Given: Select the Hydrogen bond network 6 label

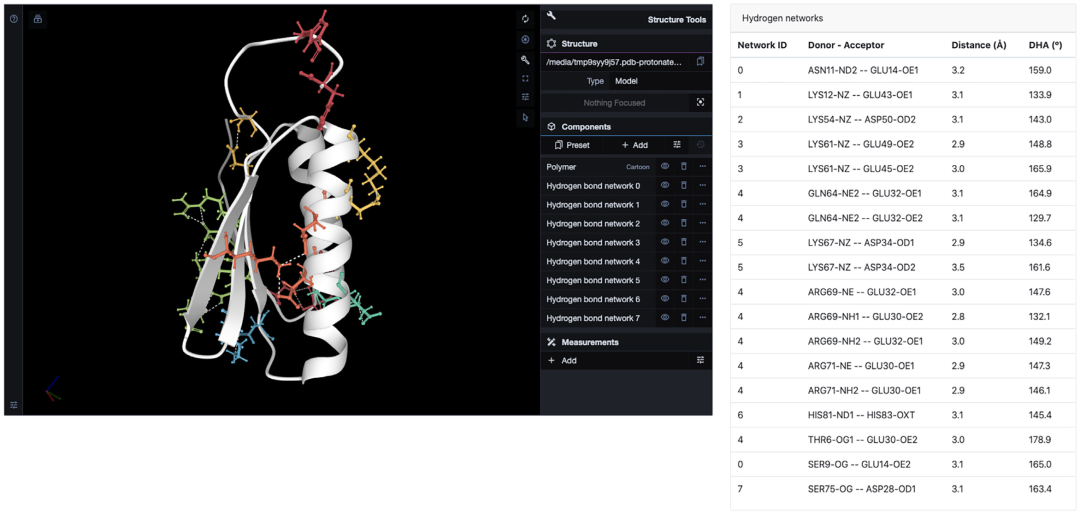Looking at the screenshot, I should pyautogui.click(x=593, y=299).
